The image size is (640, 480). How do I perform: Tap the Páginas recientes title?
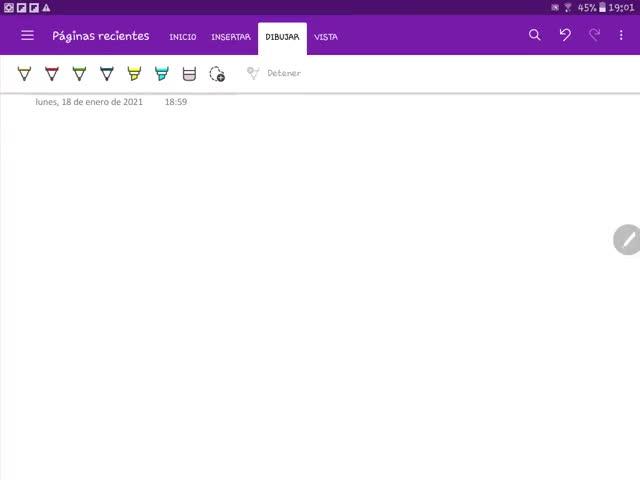101,36
